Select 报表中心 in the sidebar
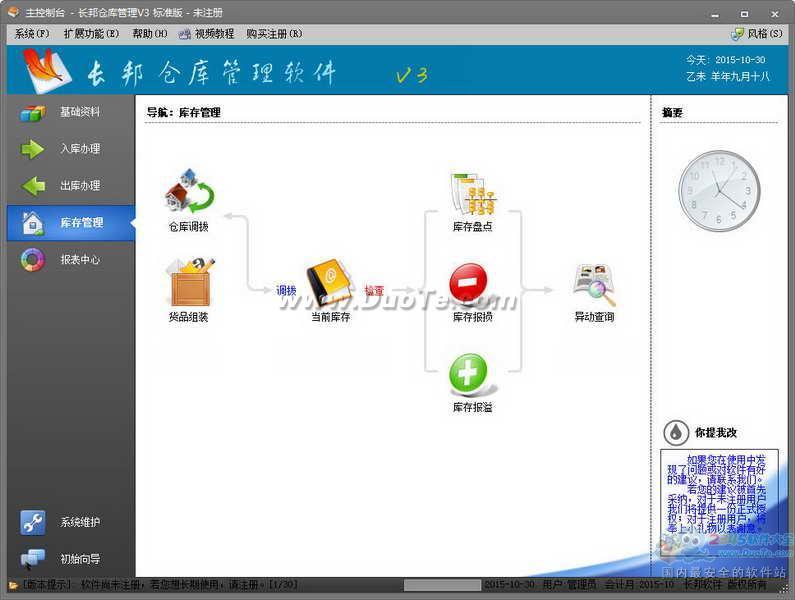The width and height of the screenshot is (795, 600). point(80,260)
